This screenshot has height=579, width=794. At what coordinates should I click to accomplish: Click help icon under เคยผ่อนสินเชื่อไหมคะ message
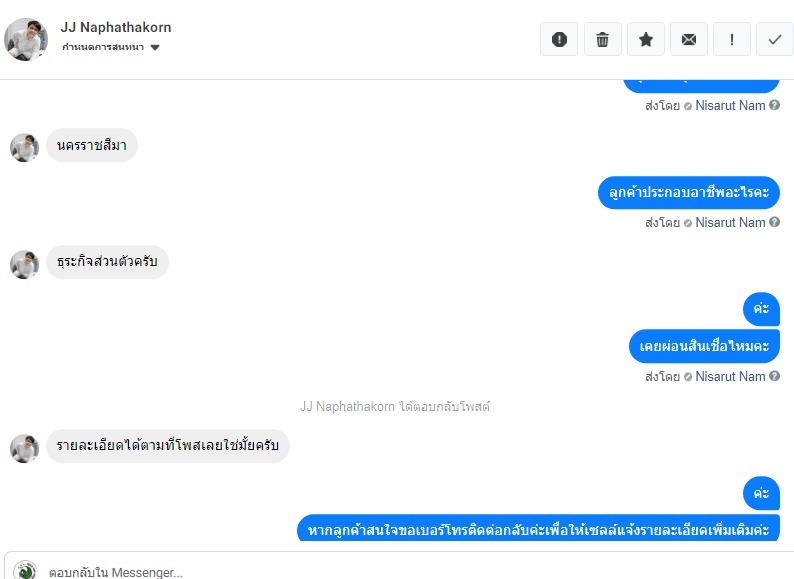pyautogui.click(x=774, y=376)
